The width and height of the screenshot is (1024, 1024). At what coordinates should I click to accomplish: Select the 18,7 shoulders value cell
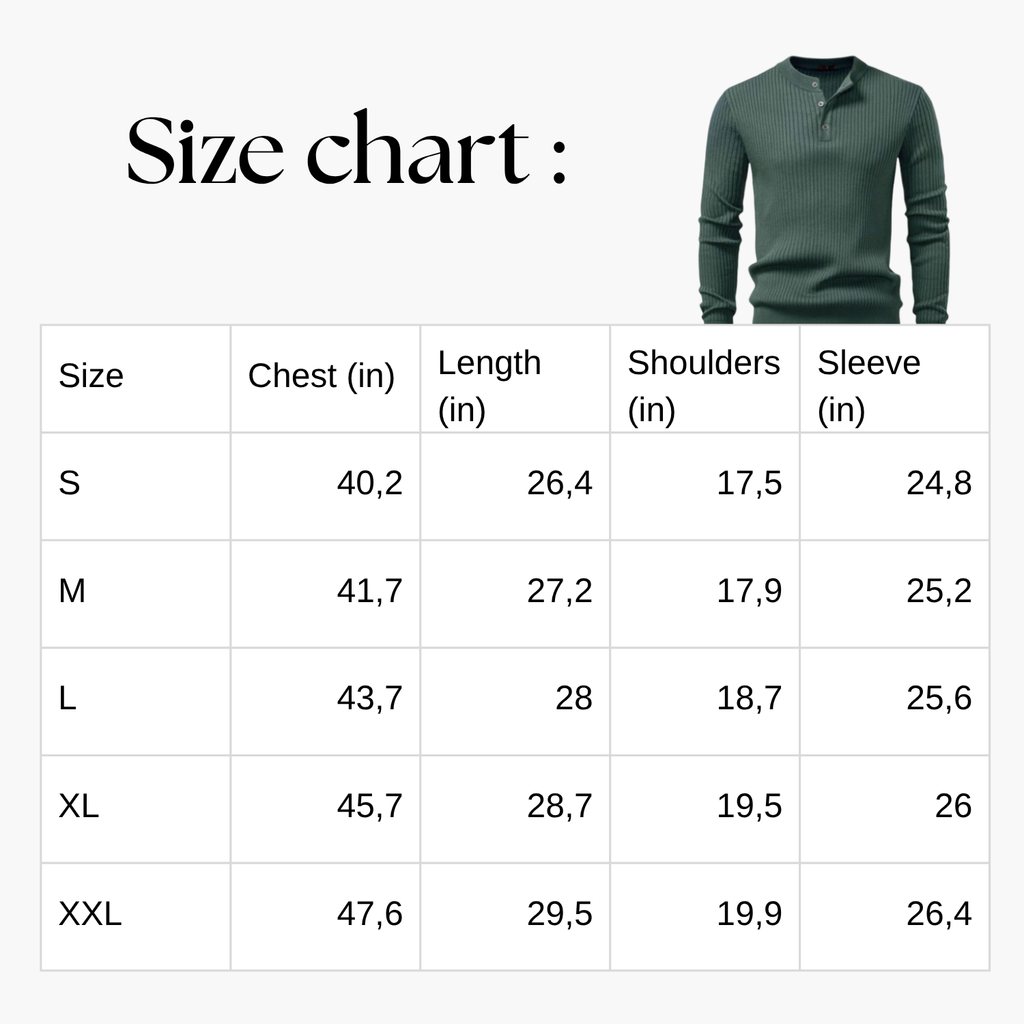click(x=705, y=701)
